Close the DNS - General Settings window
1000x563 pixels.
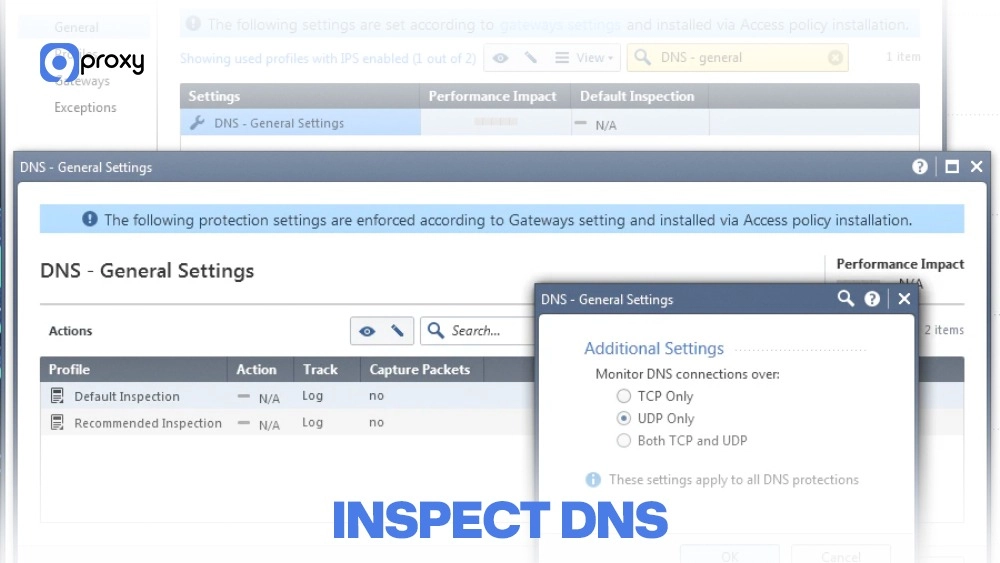[x=976, y=167]
